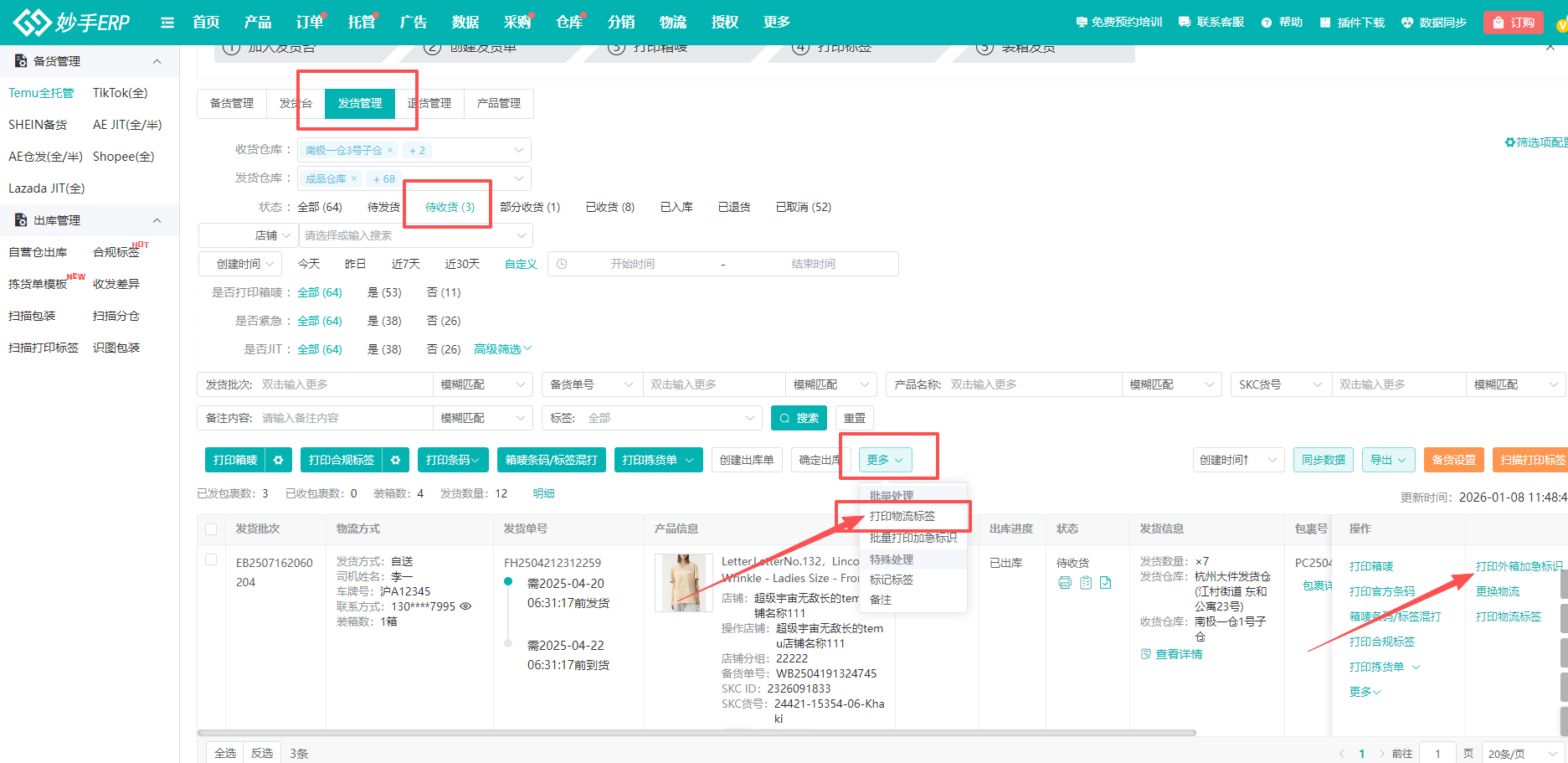Screen dimensions: 1568x763
Task: Click the printer icon in the 包裹 column
Action: tap(1065, 582)
